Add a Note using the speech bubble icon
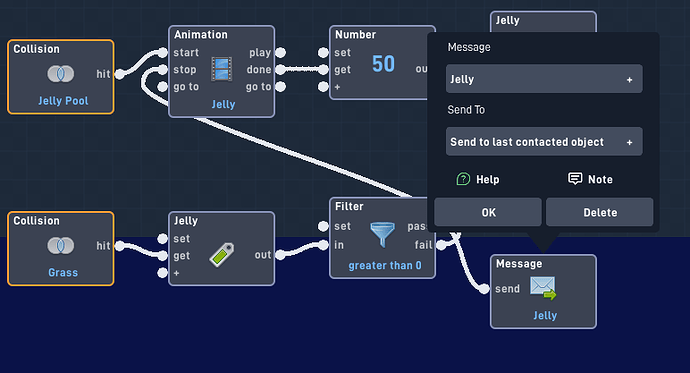This screenshot has height=373, width=690. 575,179
